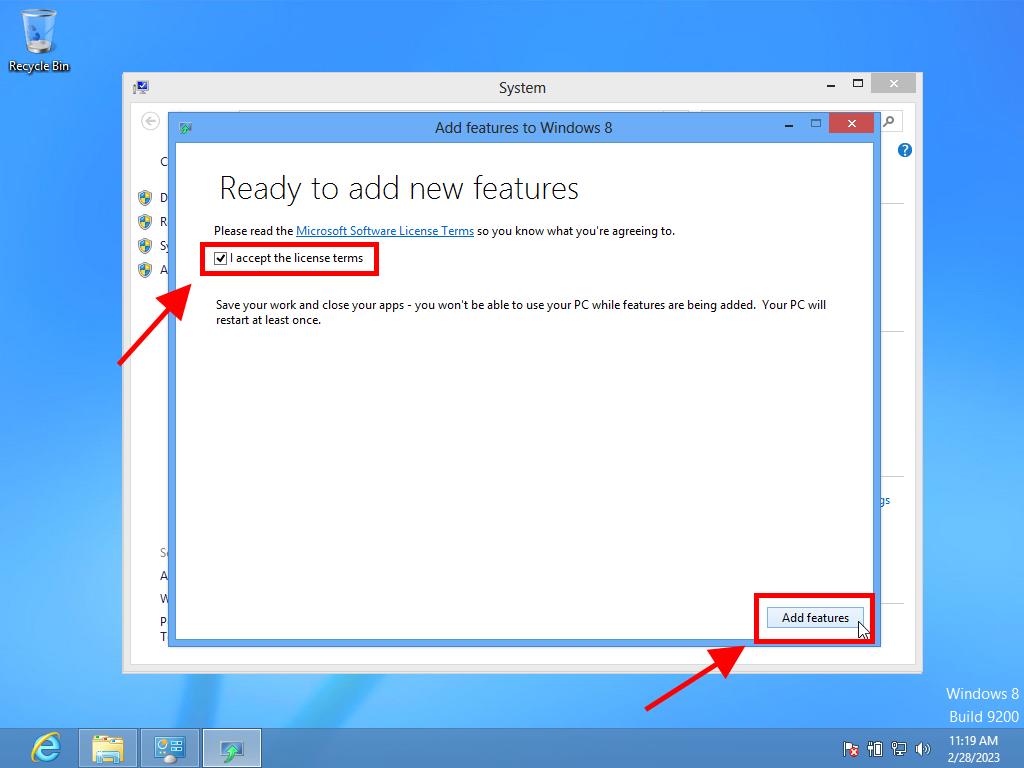The height and width of the screenshot is (768, 1024).
Task: Open the Microsoft Software License Terms link
Action: pyautogui.click(x=384, y=231)
